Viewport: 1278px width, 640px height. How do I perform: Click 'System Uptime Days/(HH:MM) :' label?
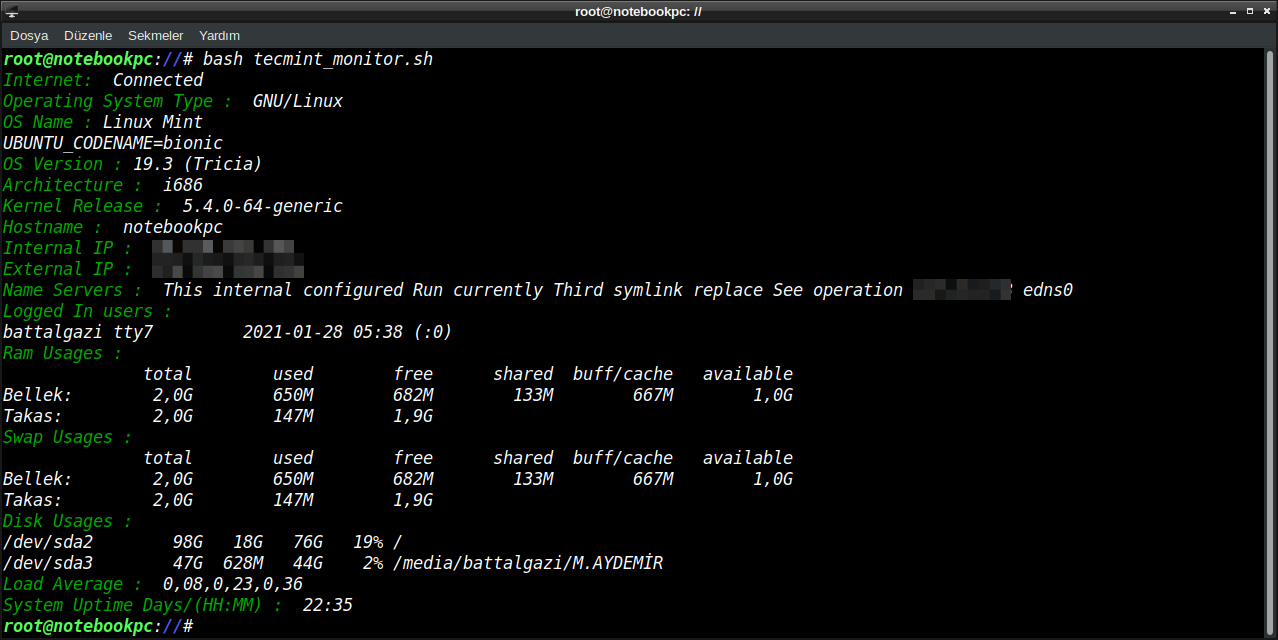point(143,605)
